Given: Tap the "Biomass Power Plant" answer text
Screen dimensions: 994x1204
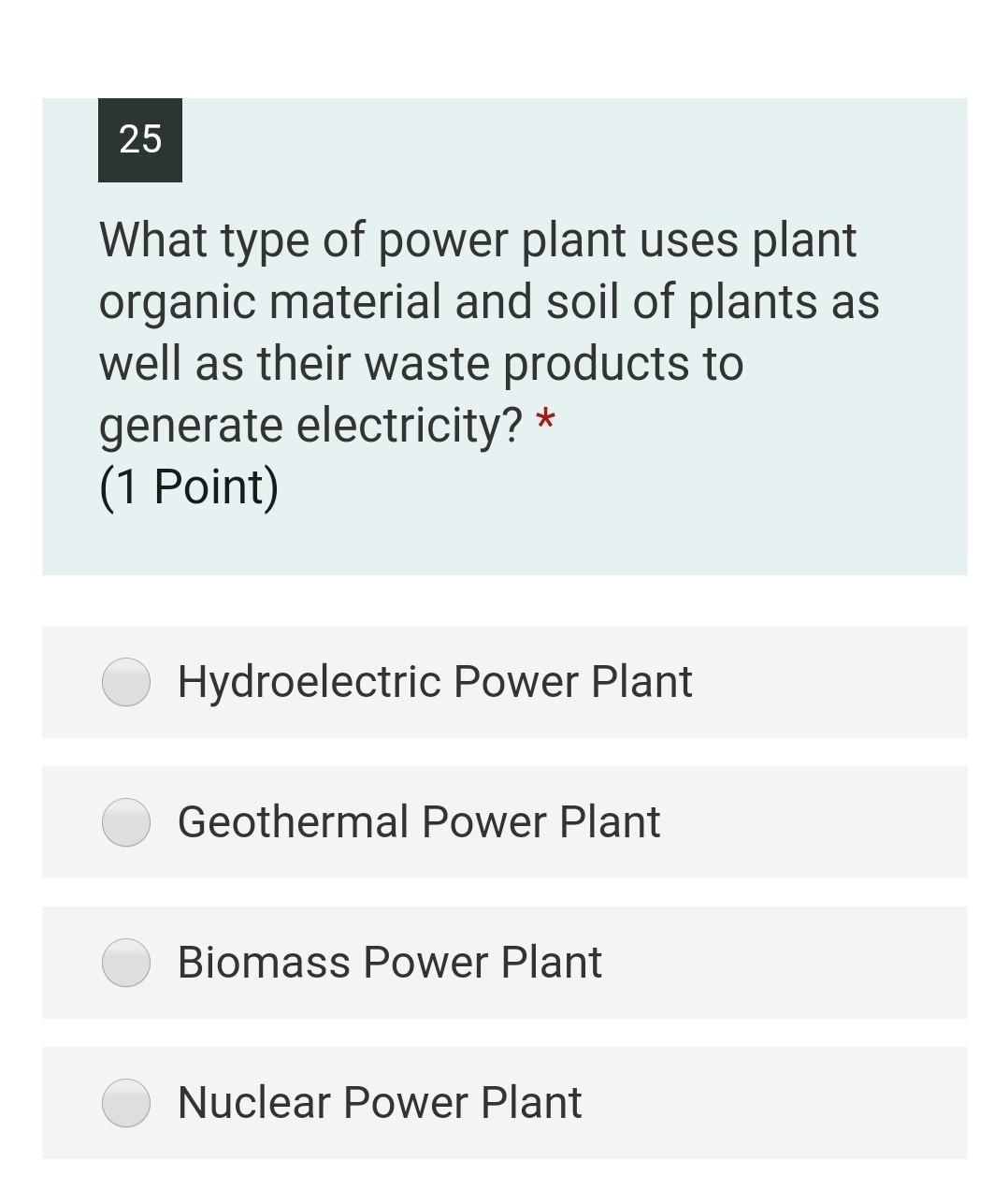Looking at the screenshot, I should (390, 962).
